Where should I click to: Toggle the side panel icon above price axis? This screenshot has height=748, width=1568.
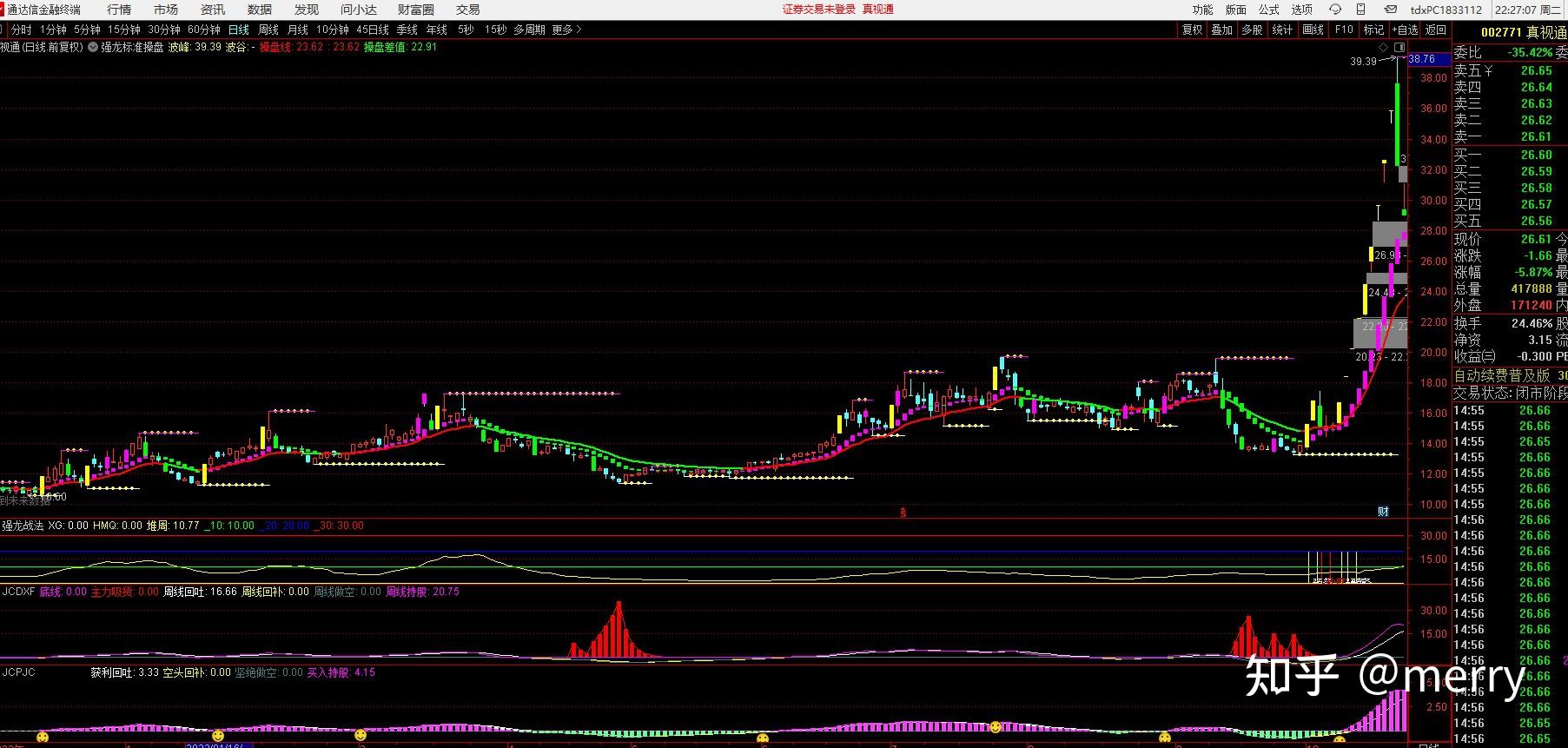[1399, 47]
